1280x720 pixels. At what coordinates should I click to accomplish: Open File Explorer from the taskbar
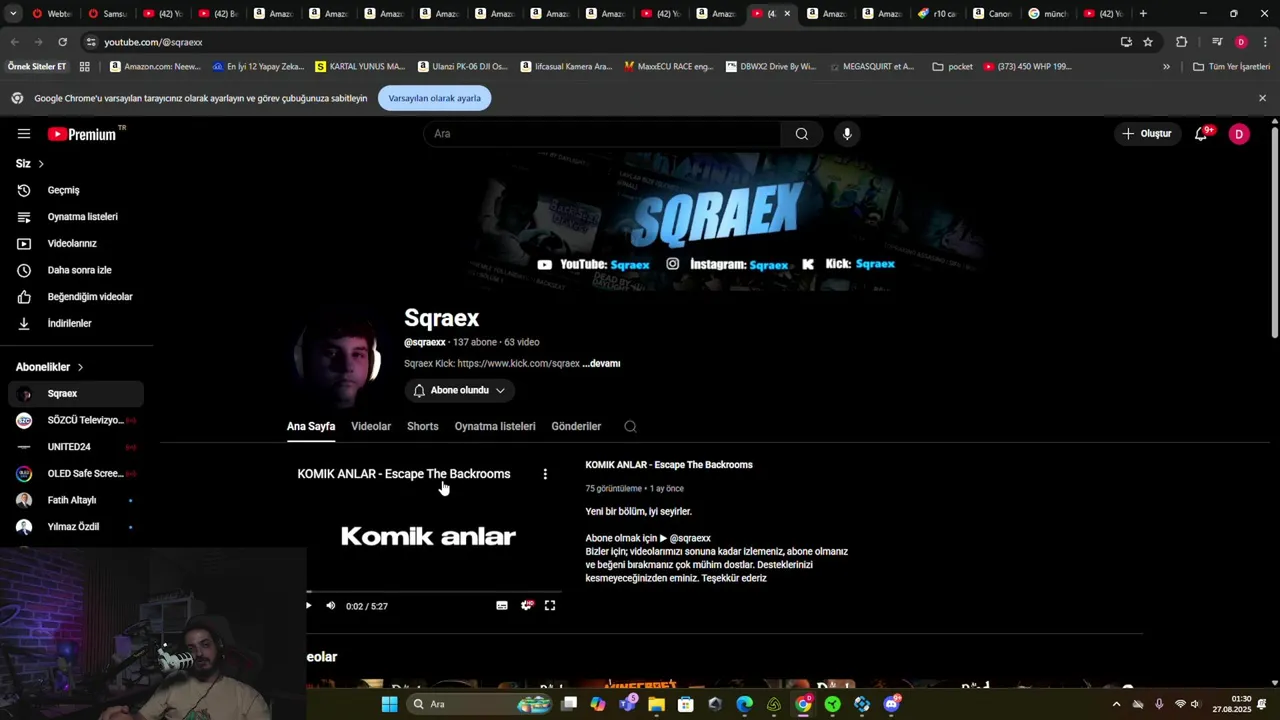[x=656, y=704]
